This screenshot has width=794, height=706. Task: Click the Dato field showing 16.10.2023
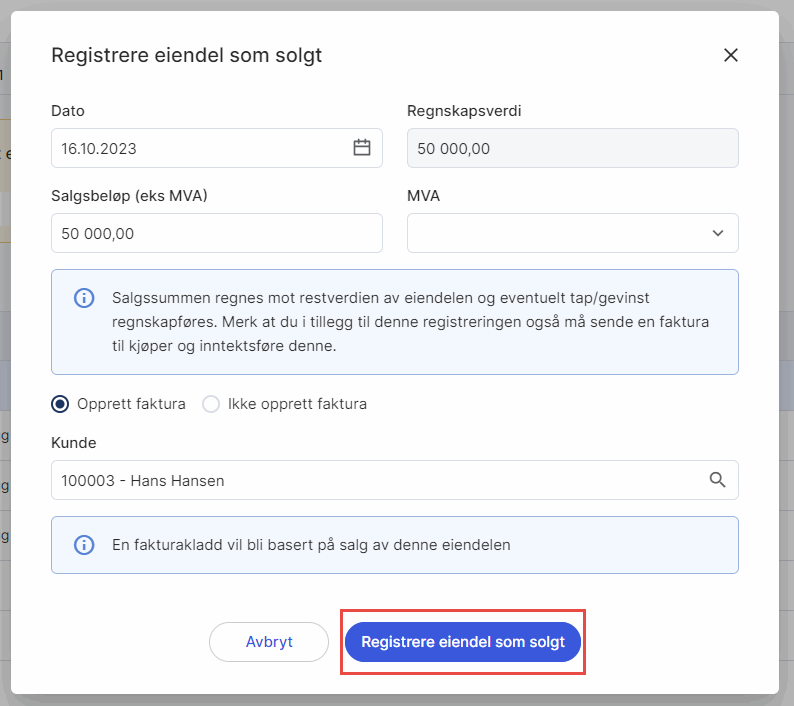tap(200, 148)
